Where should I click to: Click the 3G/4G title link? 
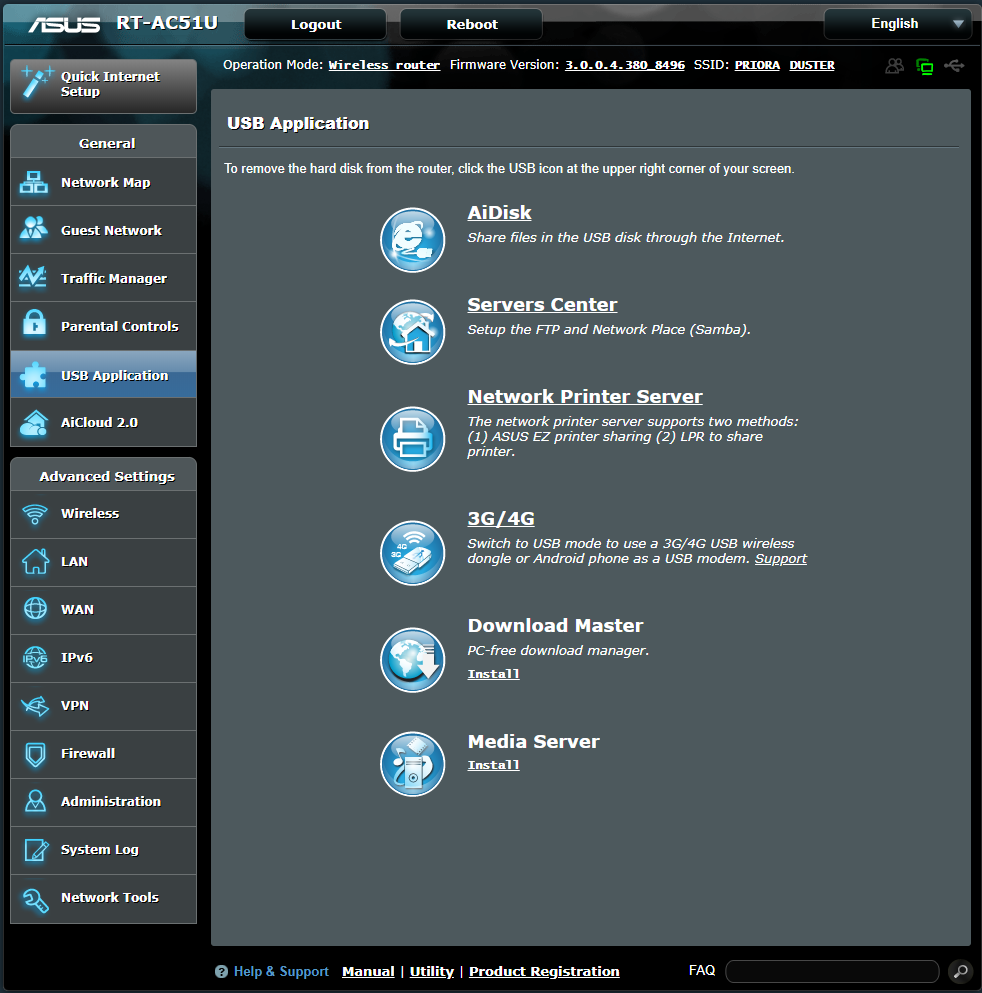coord(501,519)
